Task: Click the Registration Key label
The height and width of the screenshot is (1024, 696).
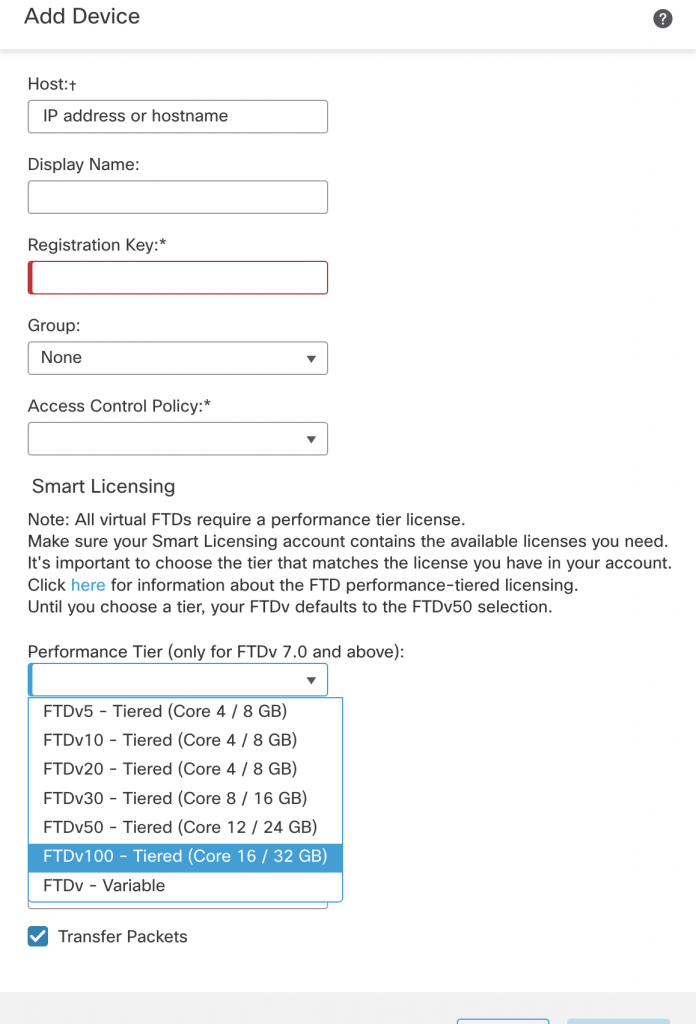Action: pyautogui.click(x=97, y=245)
